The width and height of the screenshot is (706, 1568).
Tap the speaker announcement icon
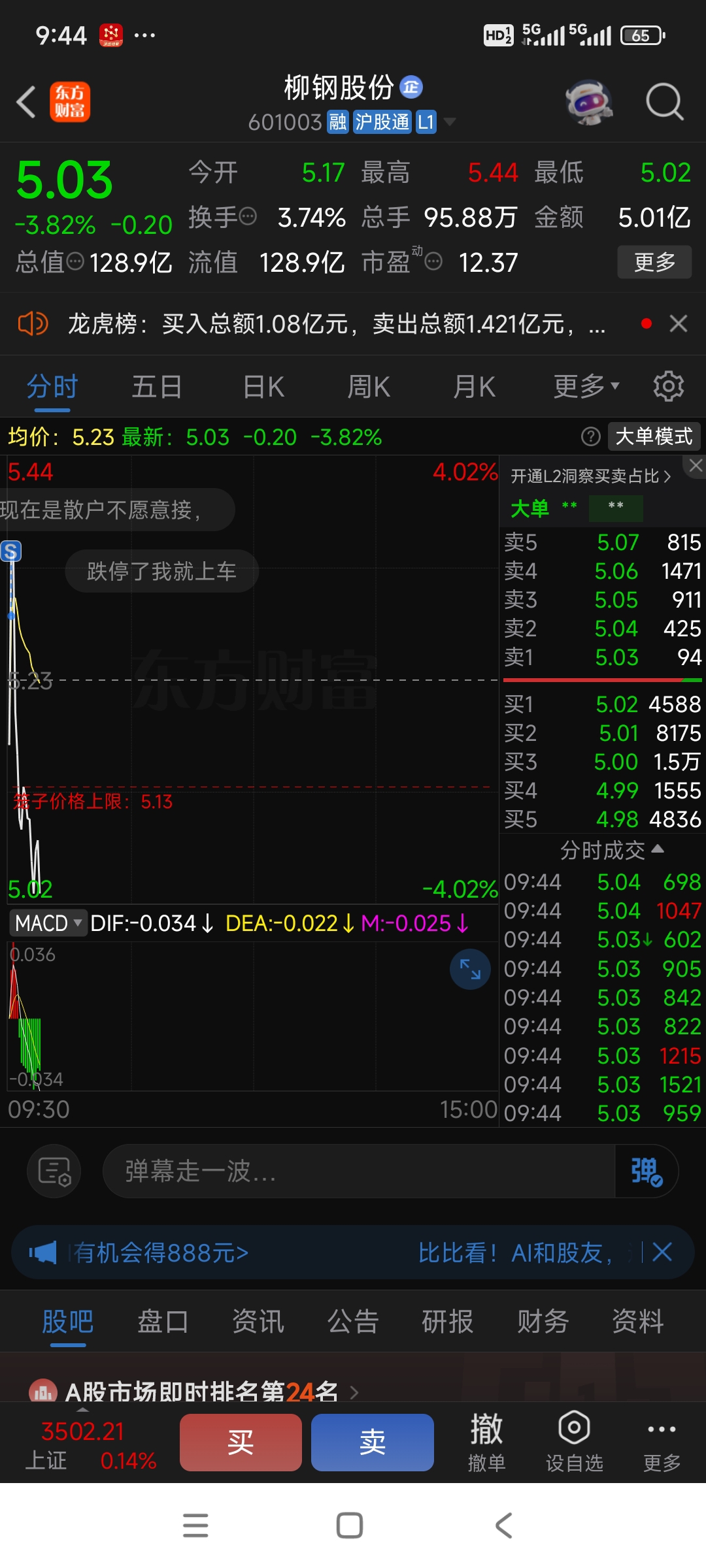[33, 323]
